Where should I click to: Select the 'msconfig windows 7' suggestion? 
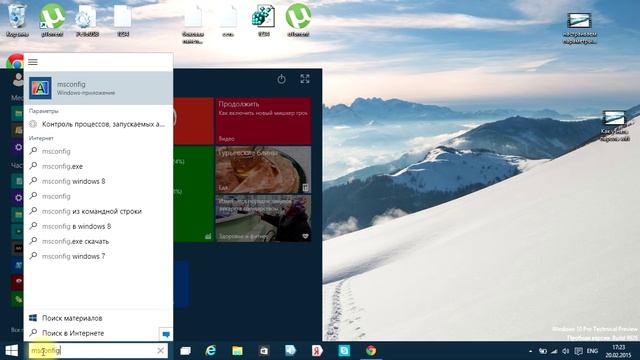point(98,256)
